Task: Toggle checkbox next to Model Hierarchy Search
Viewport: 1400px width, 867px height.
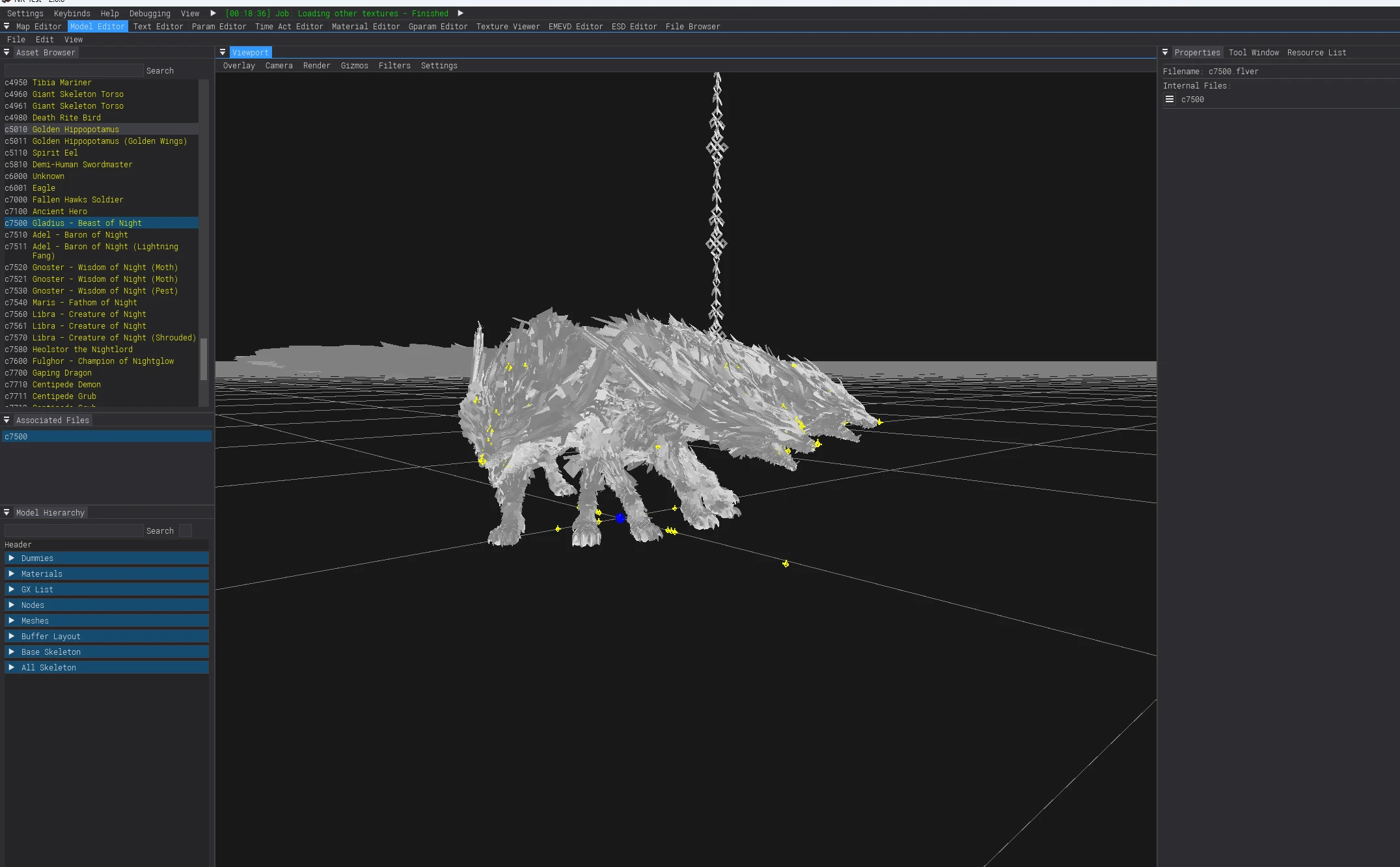Action: coord(185,531)
